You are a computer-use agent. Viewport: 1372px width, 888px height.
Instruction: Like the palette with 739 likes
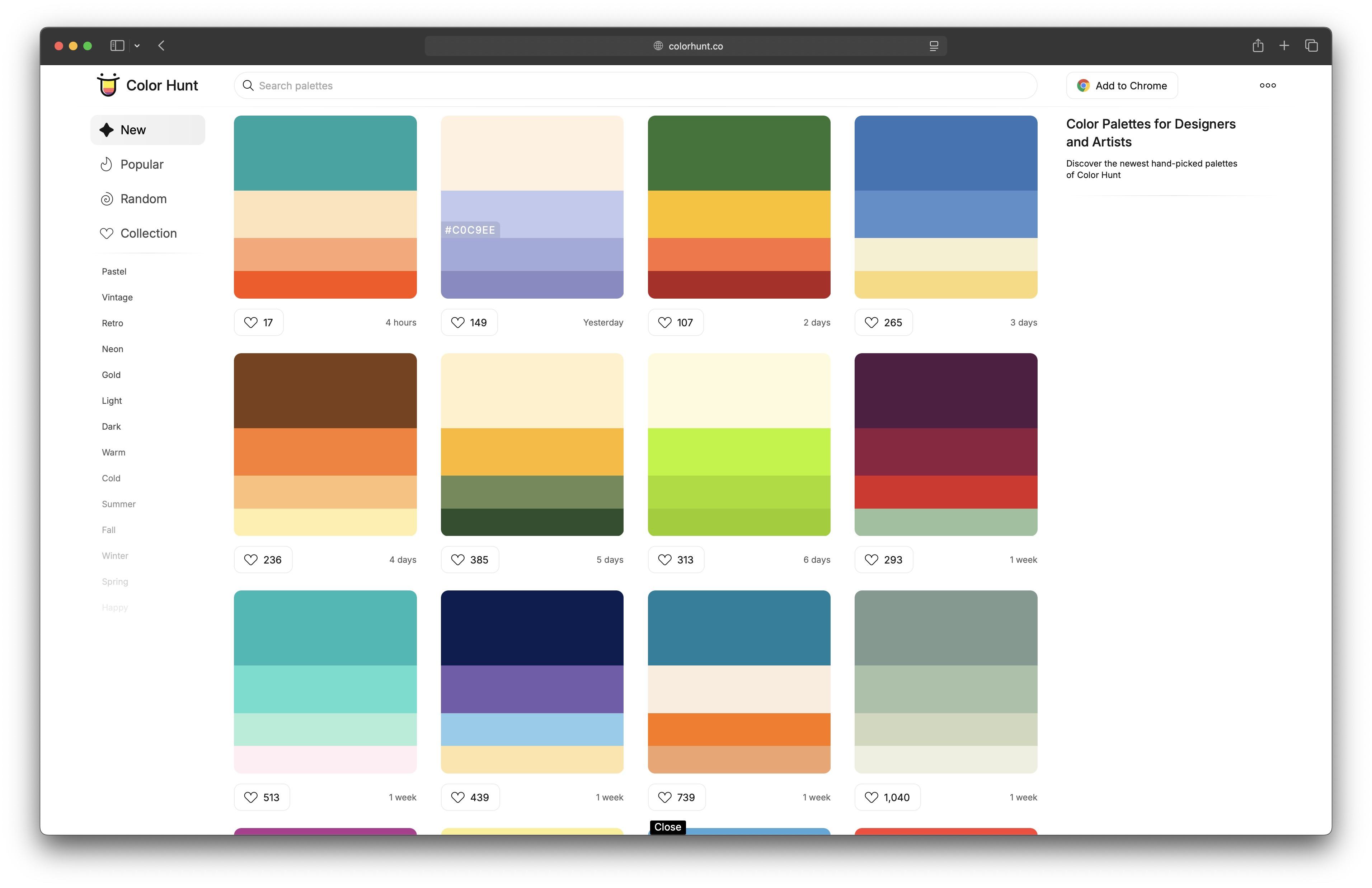tap(677, 797)
